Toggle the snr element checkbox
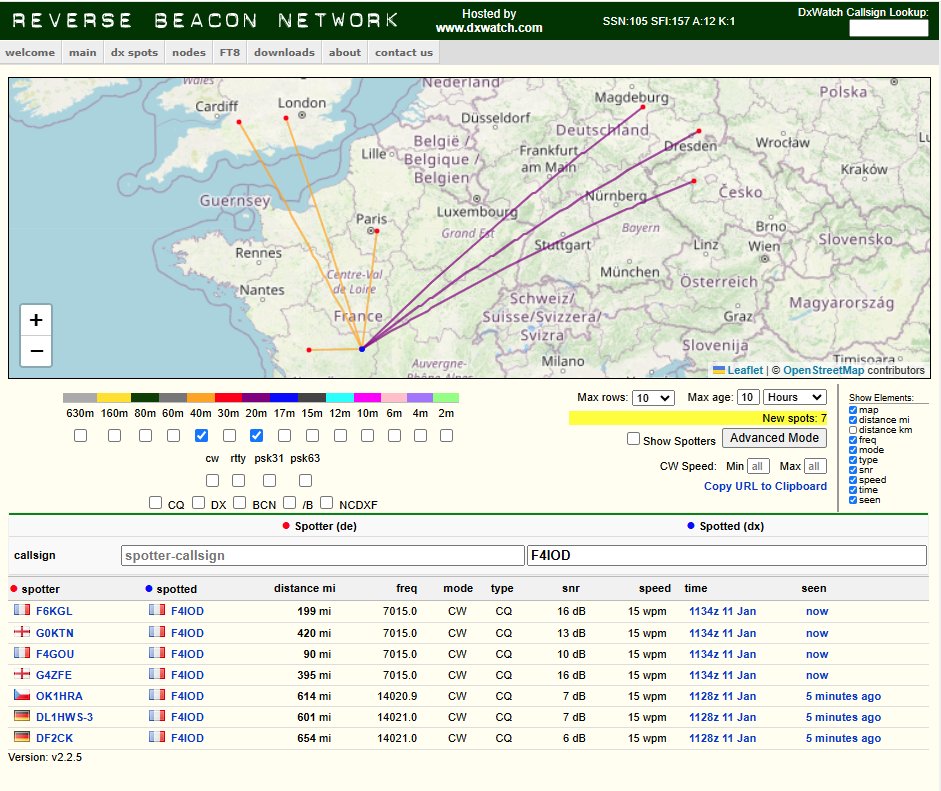 [x=853, y=470]
